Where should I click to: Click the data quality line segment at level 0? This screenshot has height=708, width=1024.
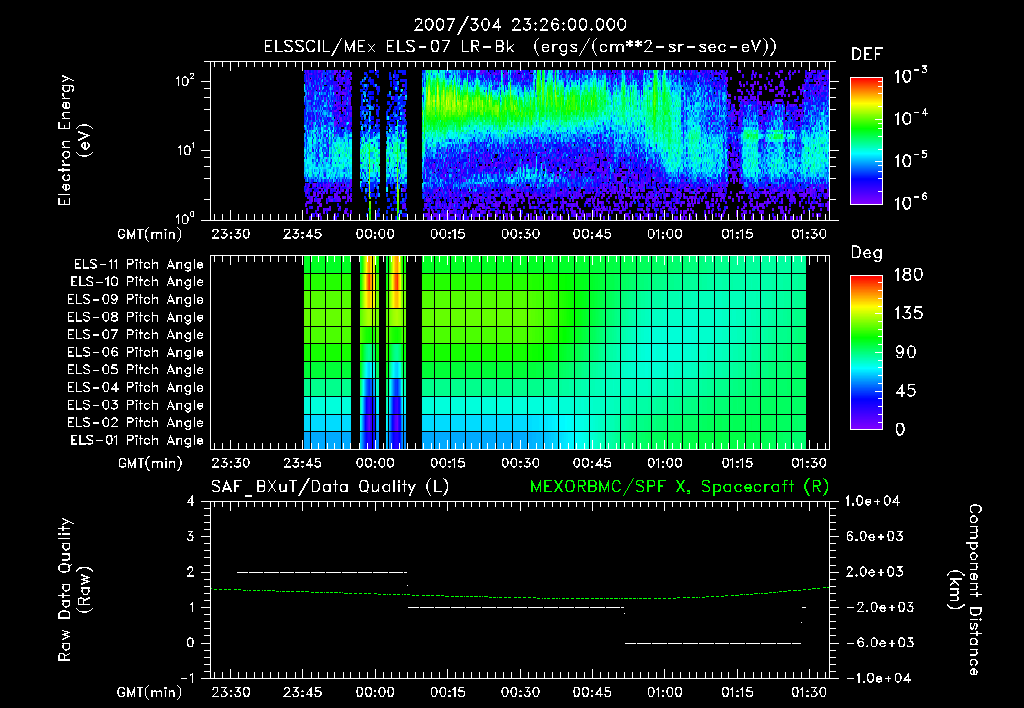pos(712,643)
